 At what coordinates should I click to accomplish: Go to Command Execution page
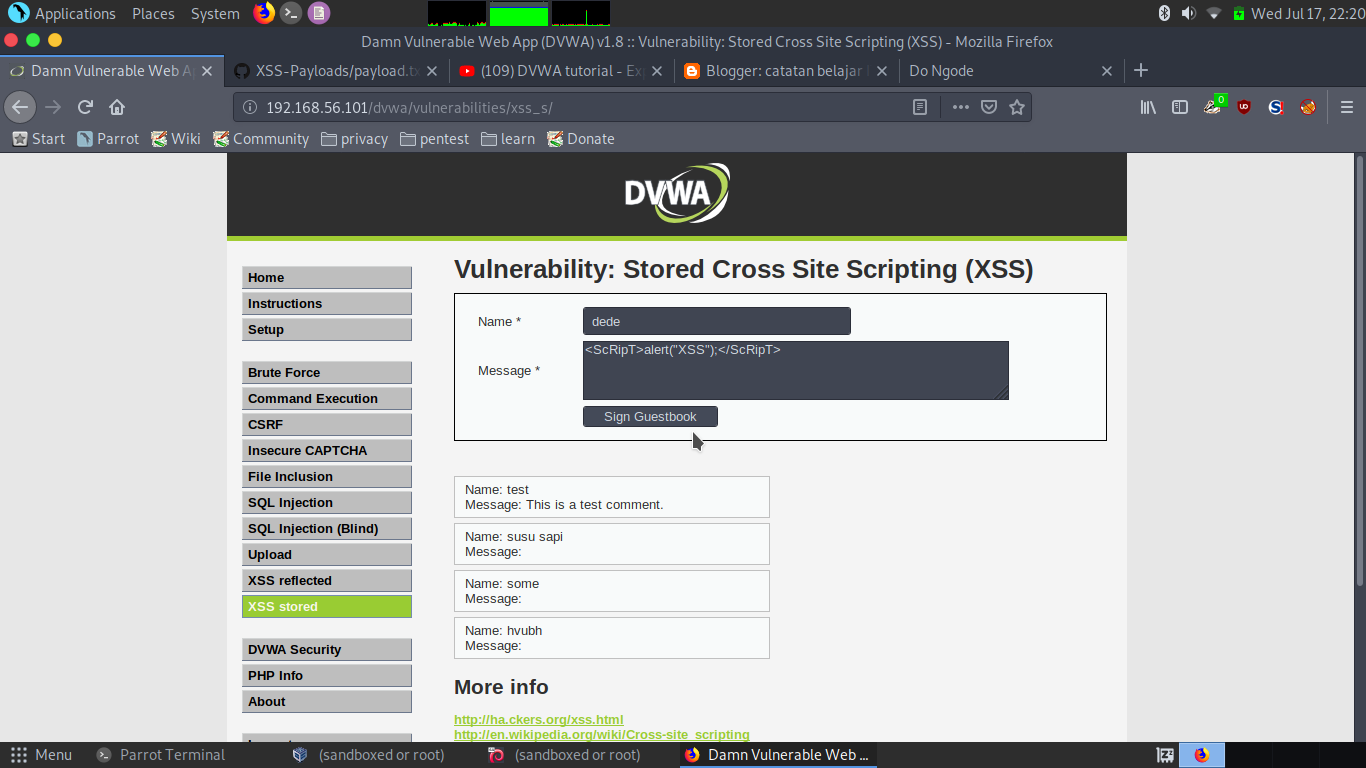(x=327, y=399)
